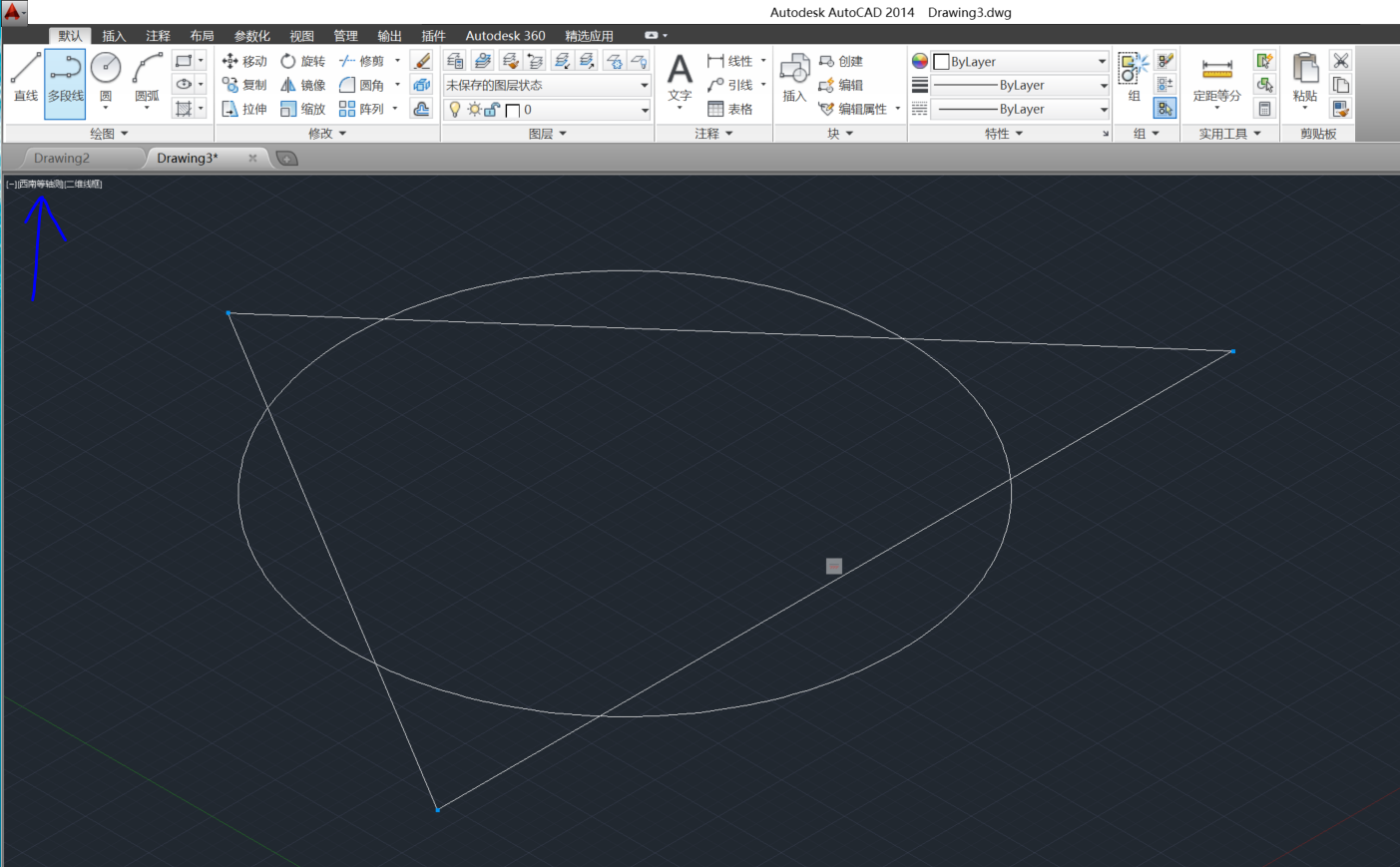Select the 圆弧 (Arc) tool

pyautogui.click(x=148, y=78)
